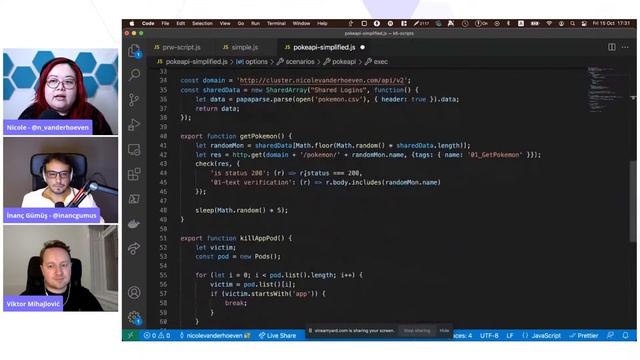Open the exec breadcrumb
This screenshot has height=360, width=640.
coord(376,62)
